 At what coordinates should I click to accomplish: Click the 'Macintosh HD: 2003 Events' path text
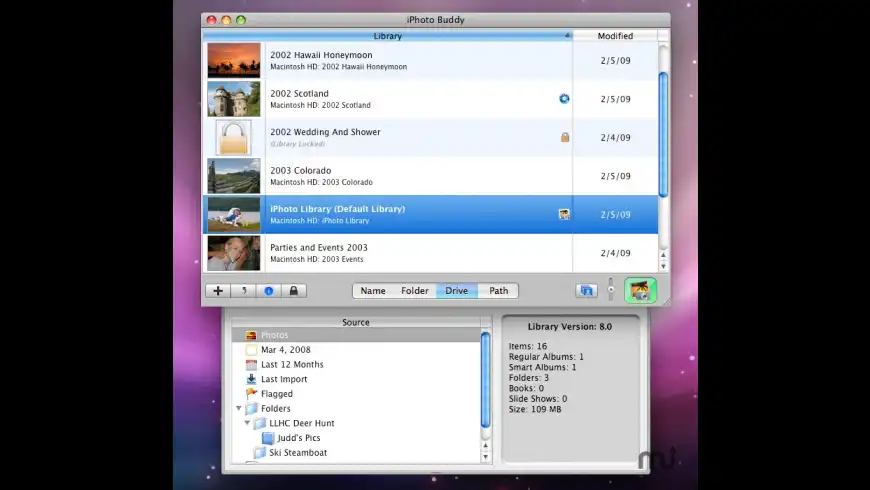317,259
